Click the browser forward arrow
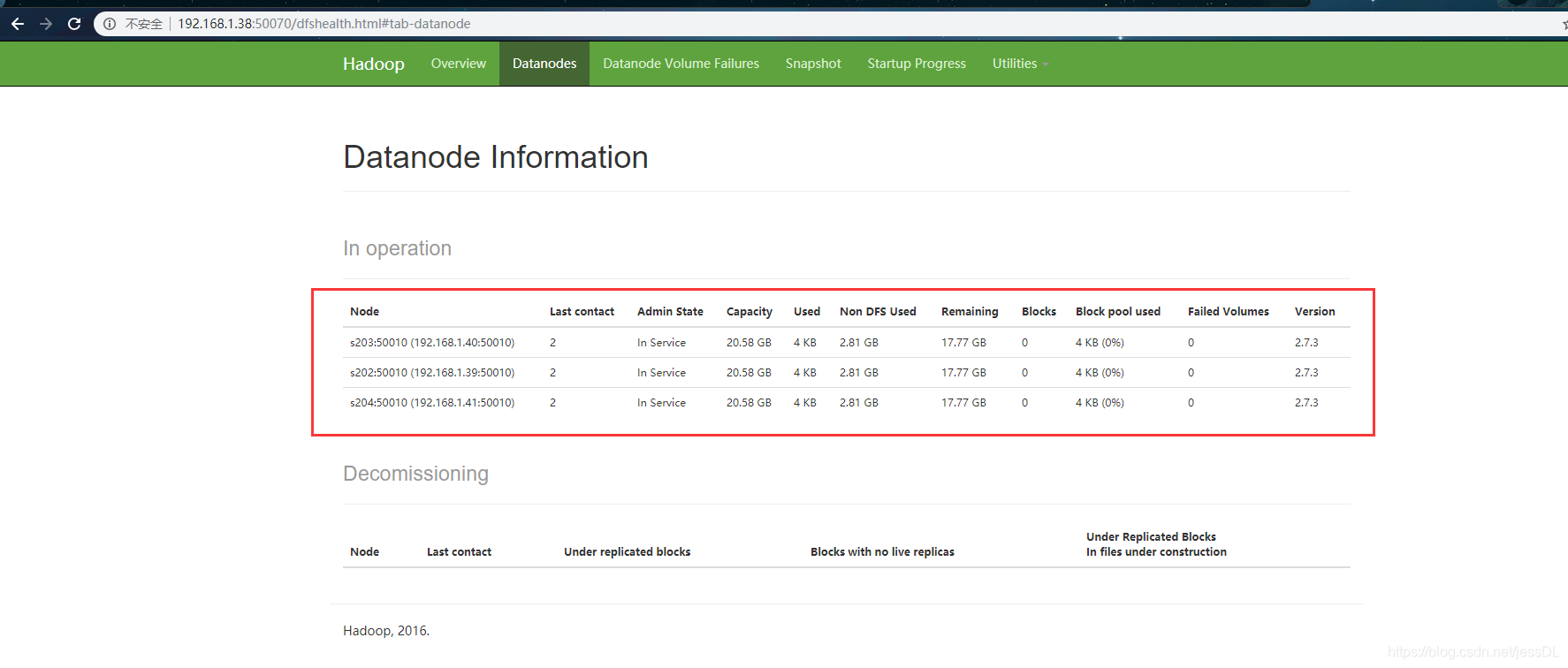The width and height of the screenshot is (1568, 668). (x=46, y=24)
